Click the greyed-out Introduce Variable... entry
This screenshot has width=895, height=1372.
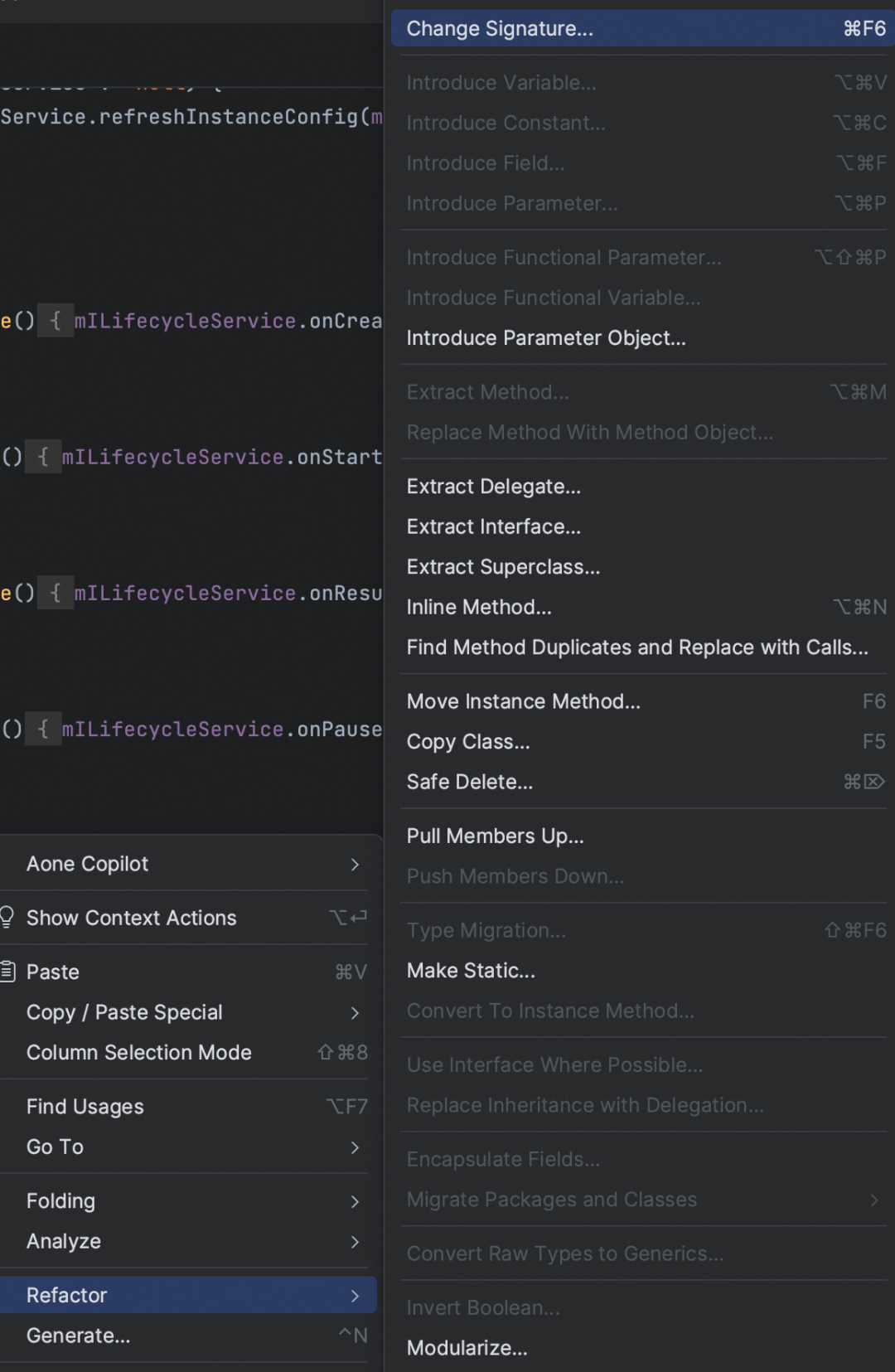pyautogui.click(x=643, y=83)
